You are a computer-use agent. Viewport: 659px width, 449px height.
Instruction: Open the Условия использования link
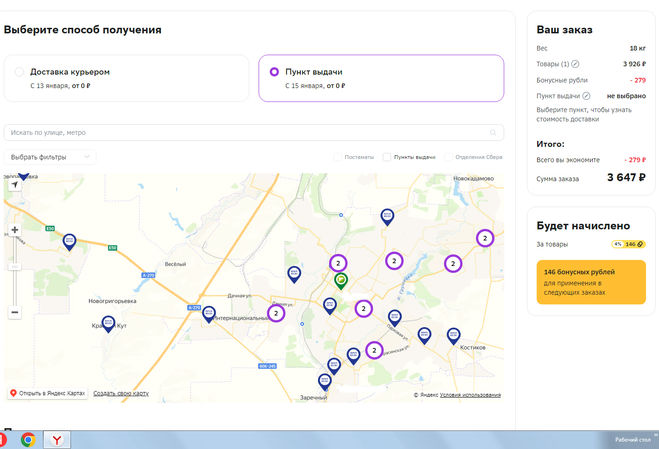[x=469, y=395]
